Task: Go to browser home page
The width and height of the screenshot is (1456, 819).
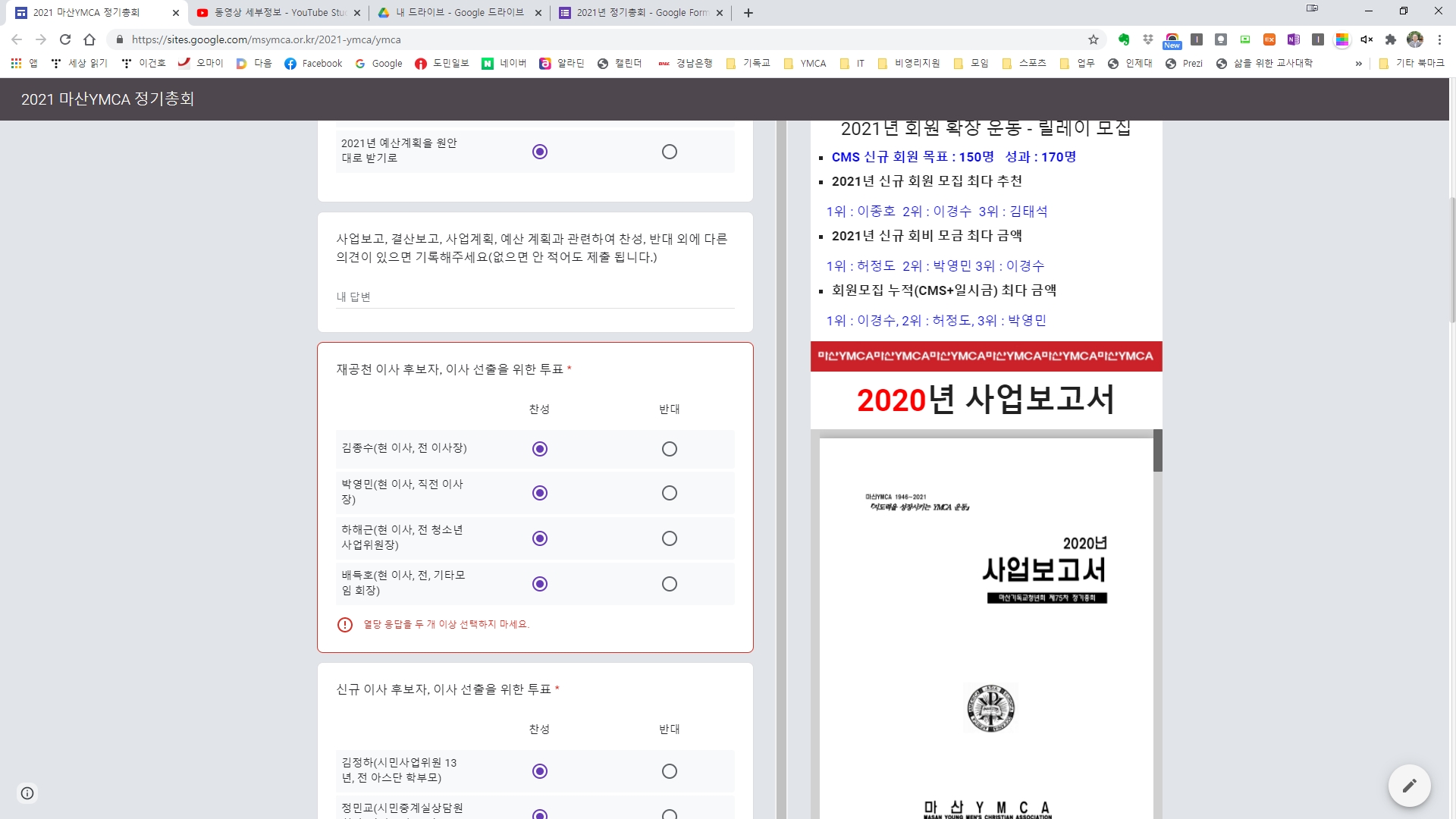Action: 89,39
